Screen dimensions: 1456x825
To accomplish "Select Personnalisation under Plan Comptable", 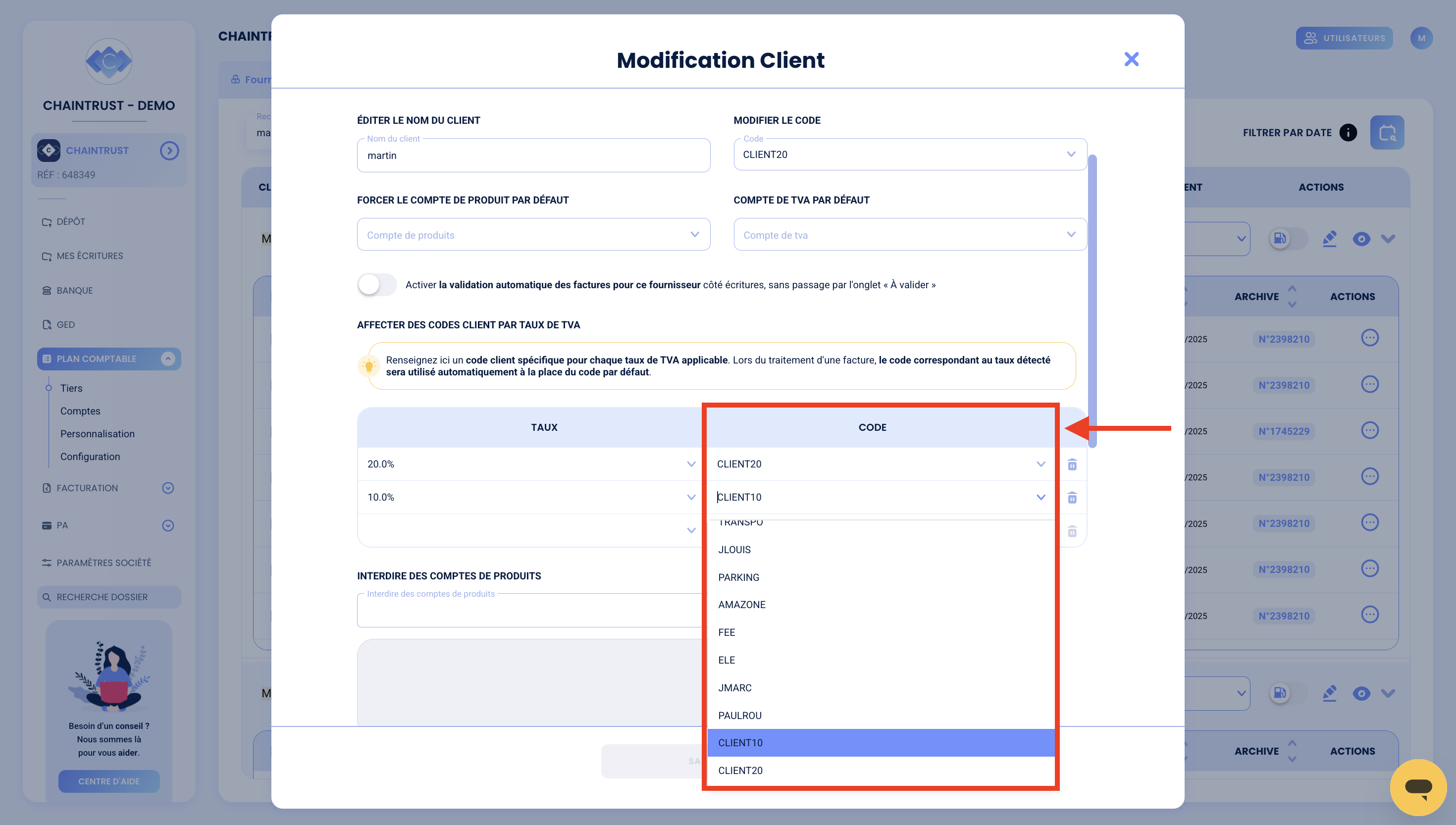I will [x=98, y=433].
